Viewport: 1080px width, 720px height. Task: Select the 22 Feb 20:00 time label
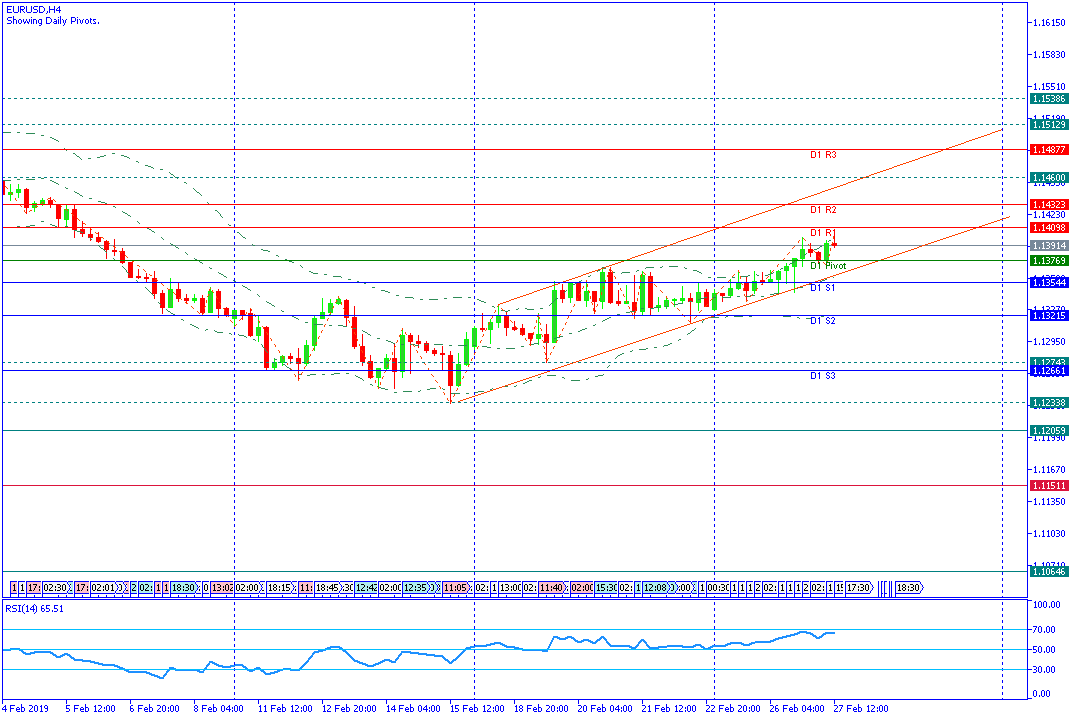coord(733,709)
